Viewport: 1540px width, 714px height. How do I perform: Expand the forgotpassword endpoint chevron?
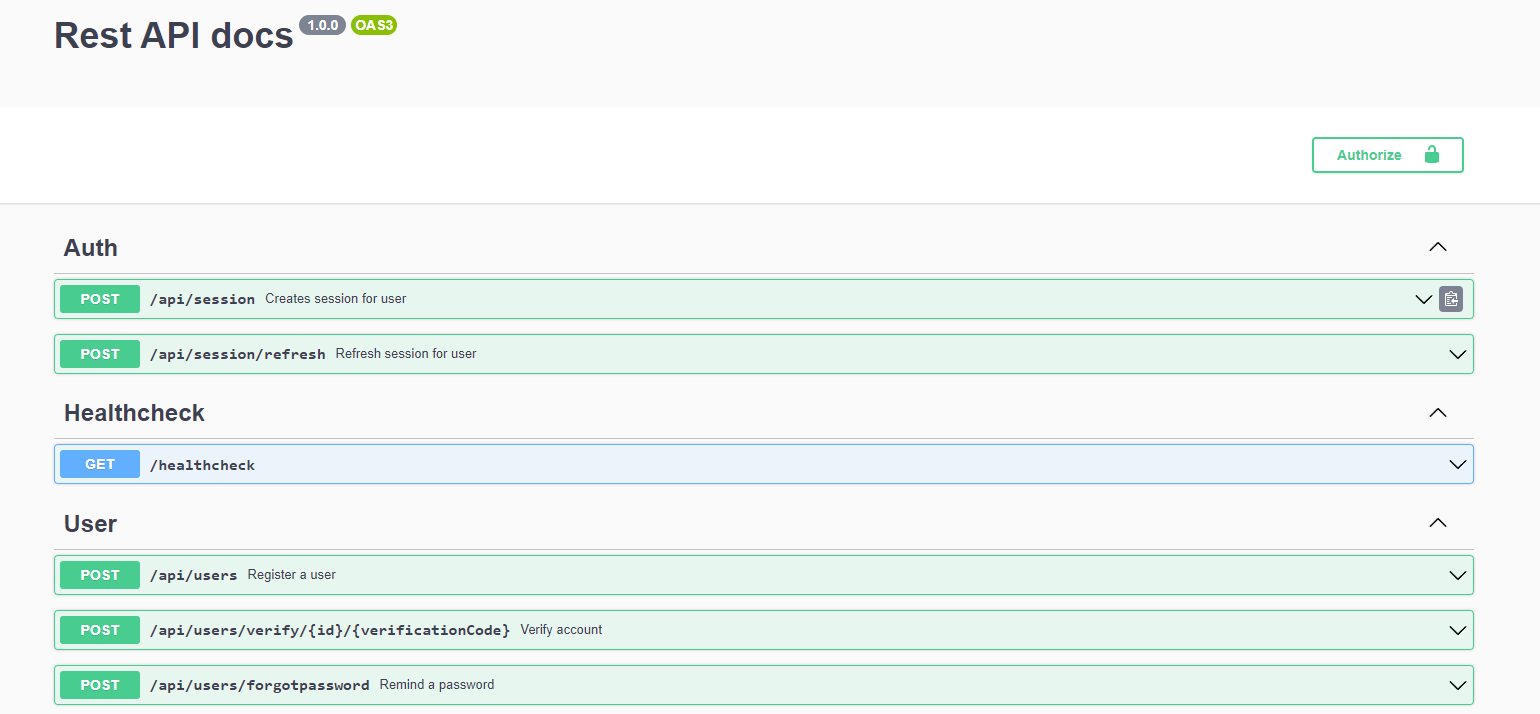tap(1457, 685)
